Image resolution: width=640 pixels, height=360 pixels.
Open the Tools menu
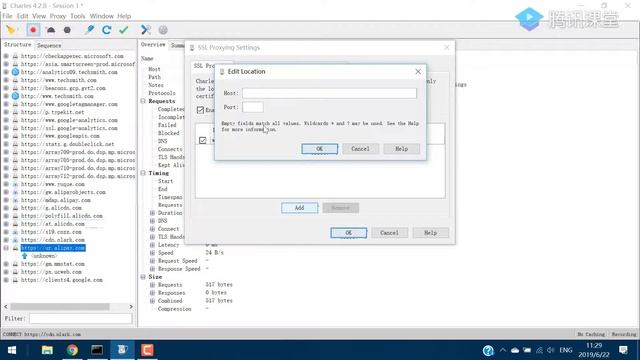(78, 16)
